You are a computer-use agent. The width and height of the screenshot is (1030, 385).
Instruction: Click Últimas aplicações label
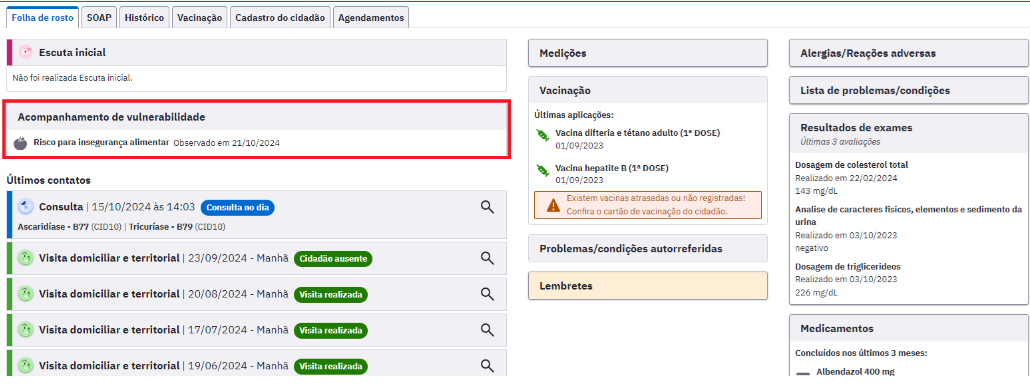coord(573,115)
